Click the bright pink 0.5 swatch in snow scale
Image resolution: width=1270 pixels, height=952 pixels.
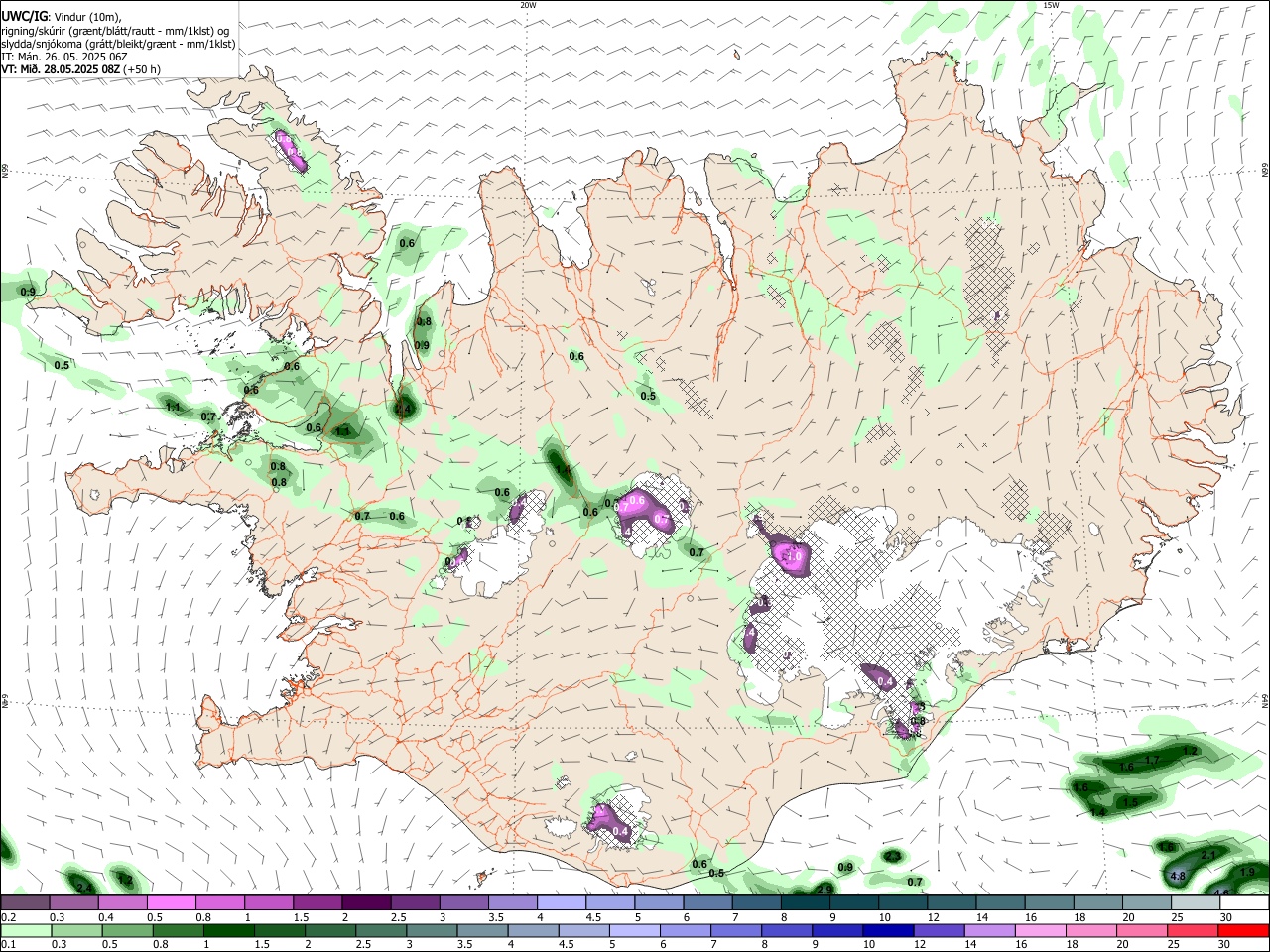tap(171, 903)
